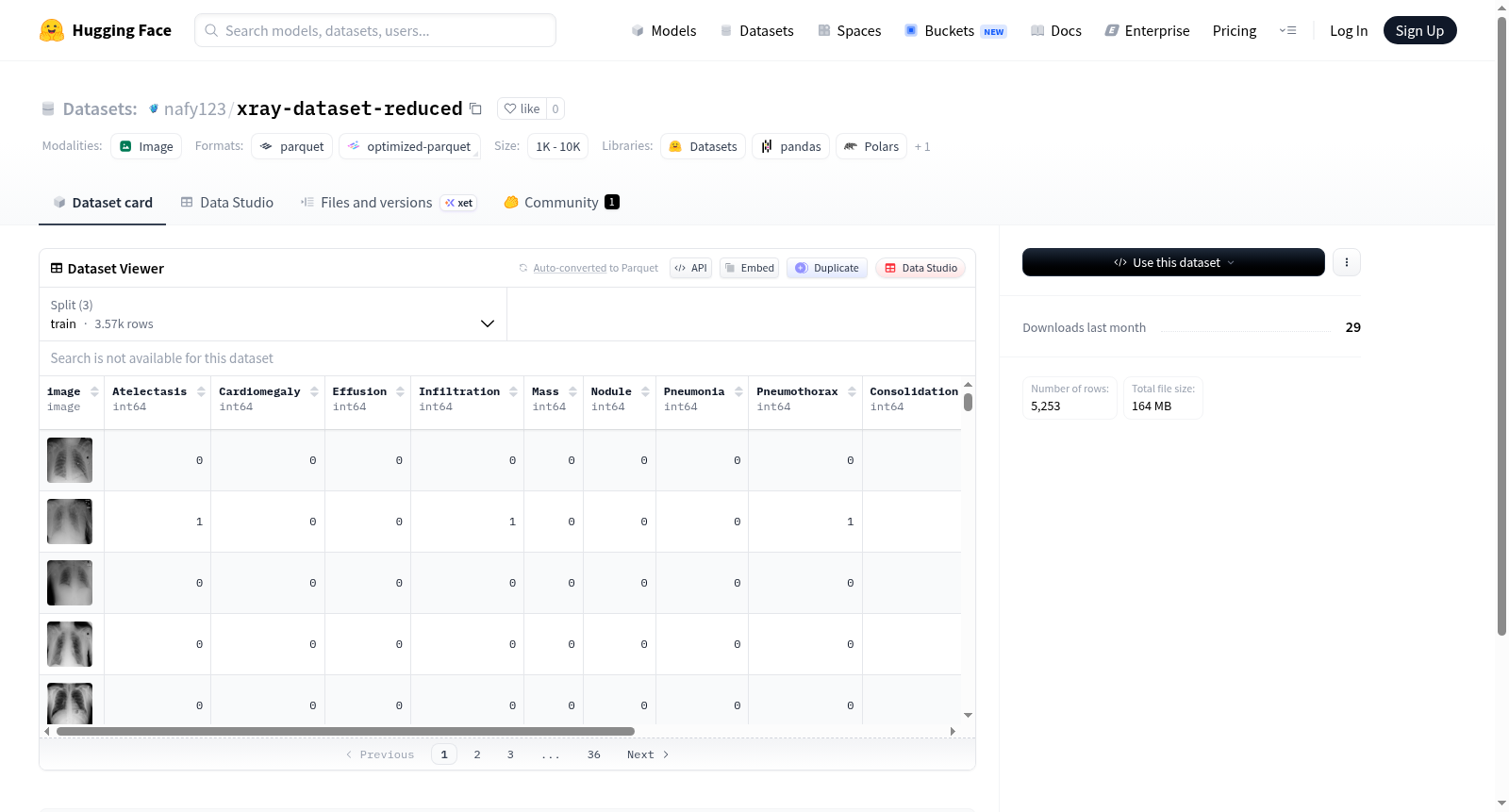Open the second row X-ray thumbnail

pos(70,522)
